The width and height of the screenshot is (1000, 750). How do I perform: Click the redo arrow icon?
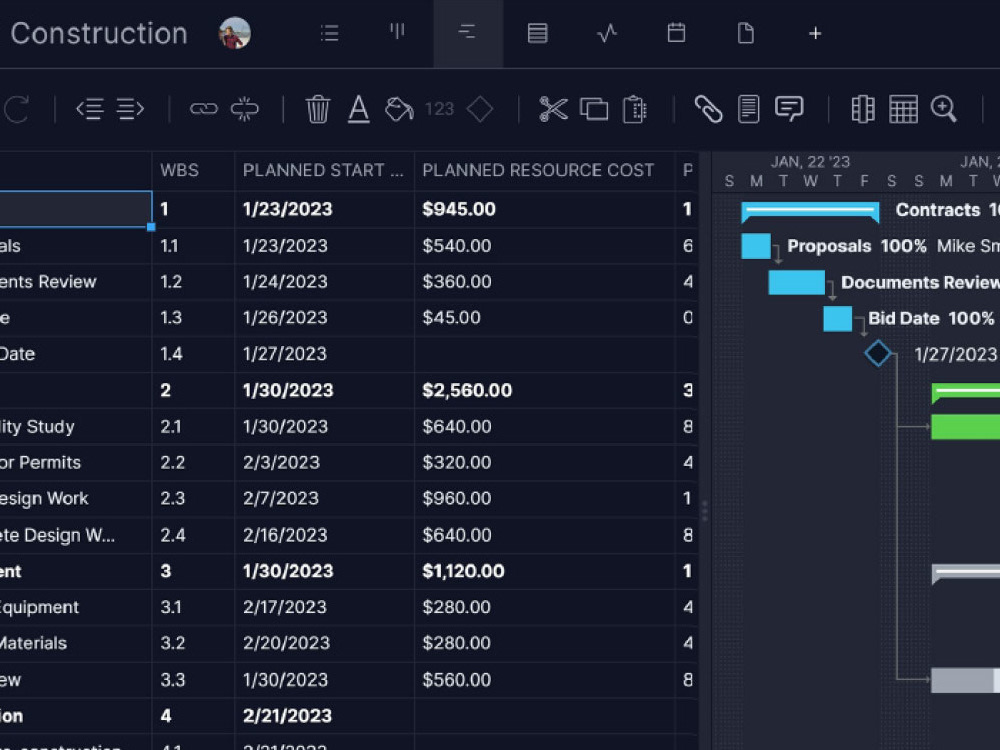(x=17, y=109)
